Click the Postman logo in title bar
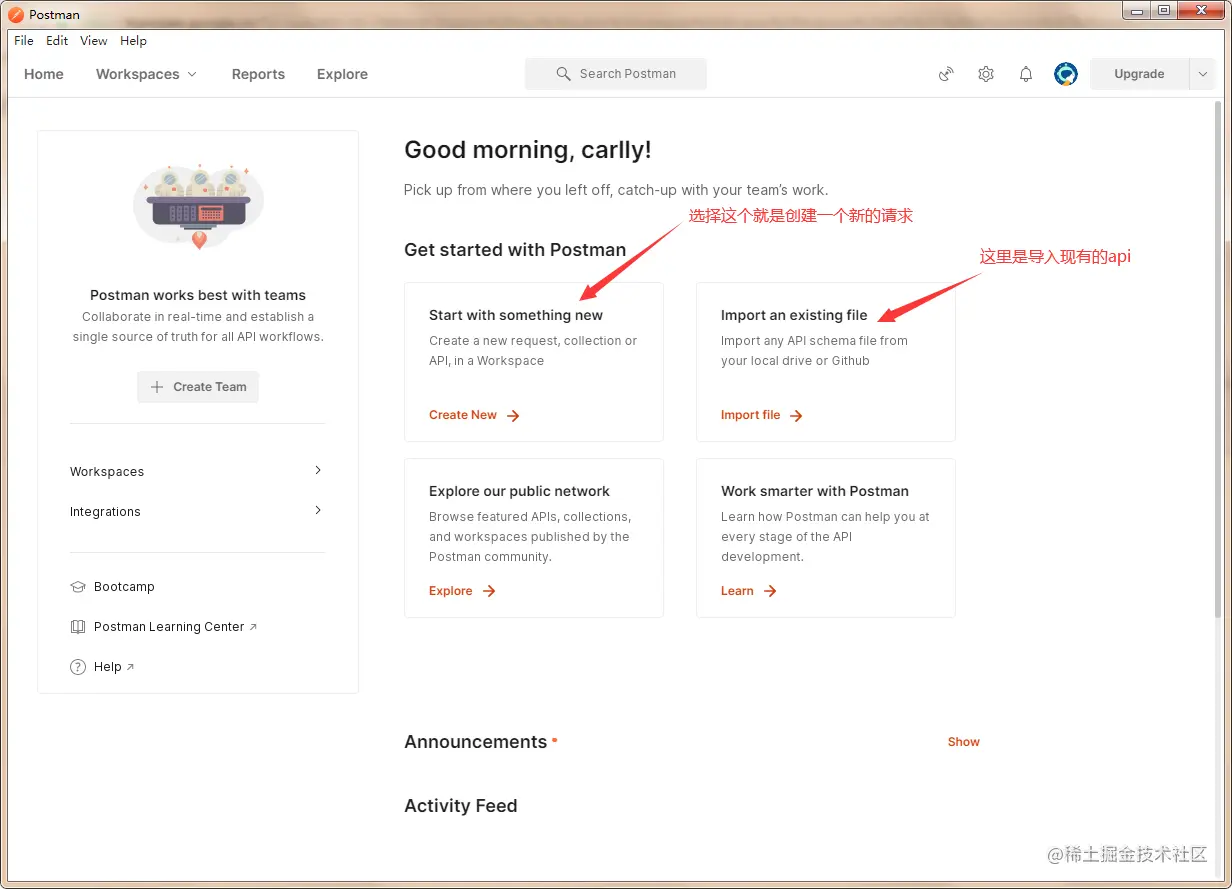The image size is (1232, 889). pyautogui.click(x=16, y=15)
